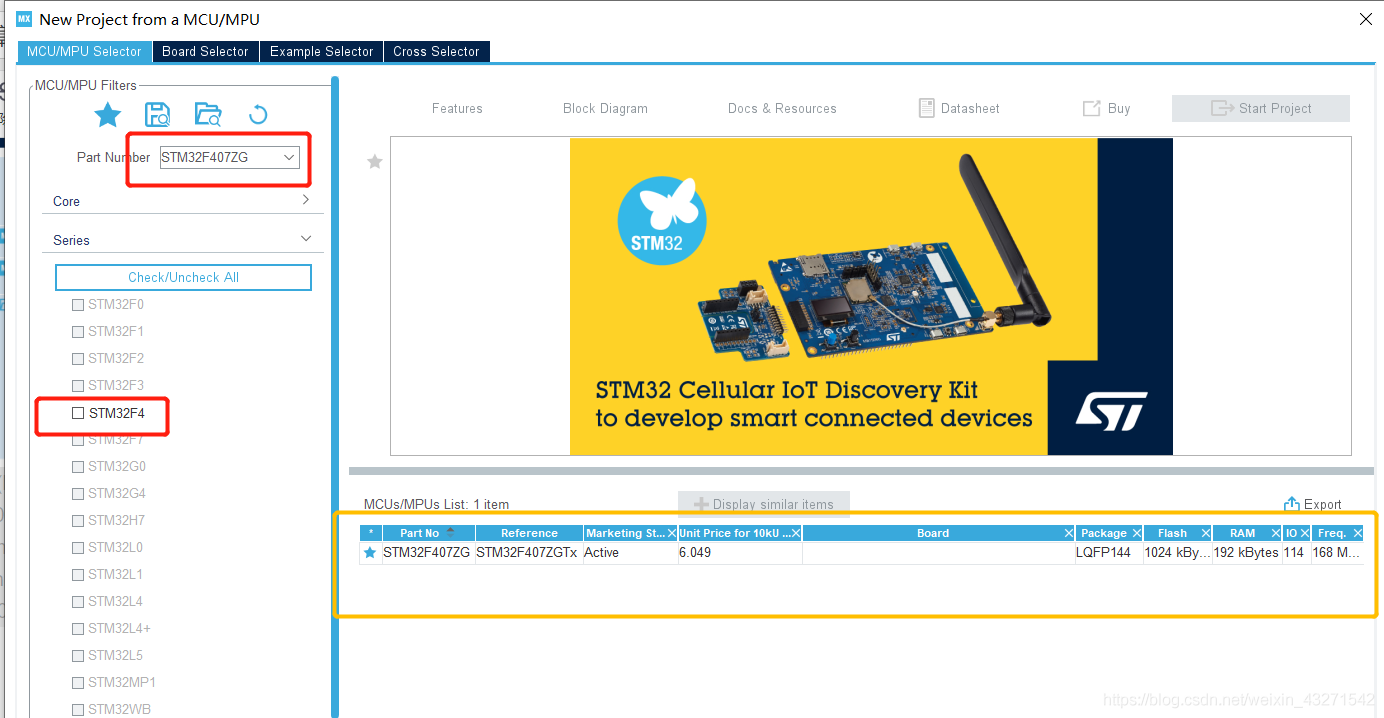
Task: Sort by the Part No column arrows
Action: [450, 533]
